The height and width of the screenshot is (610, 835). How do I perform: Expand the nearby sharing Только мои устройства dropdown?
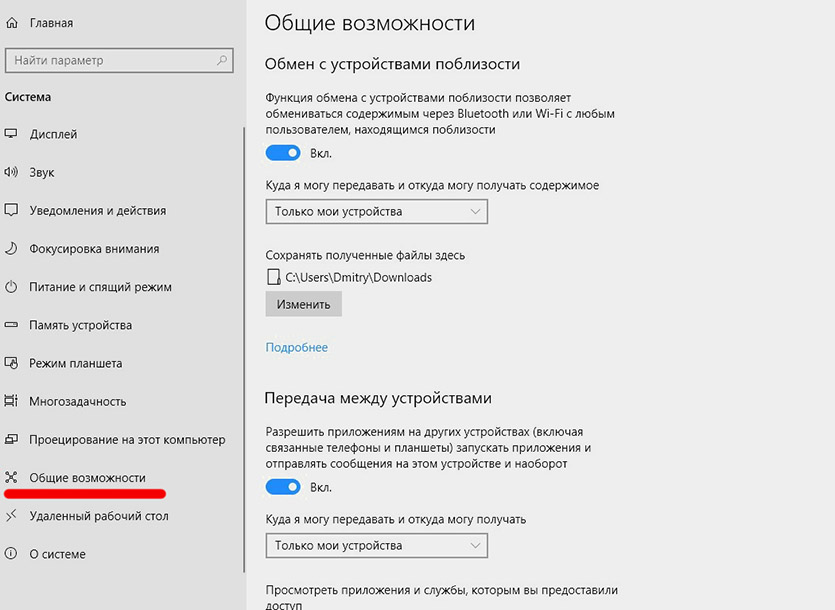376,212
